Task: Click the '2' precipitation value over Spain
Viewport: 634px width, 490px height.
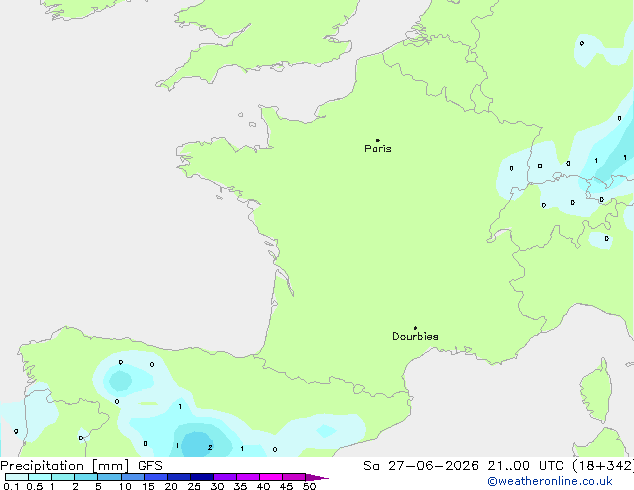Action: 210,448
